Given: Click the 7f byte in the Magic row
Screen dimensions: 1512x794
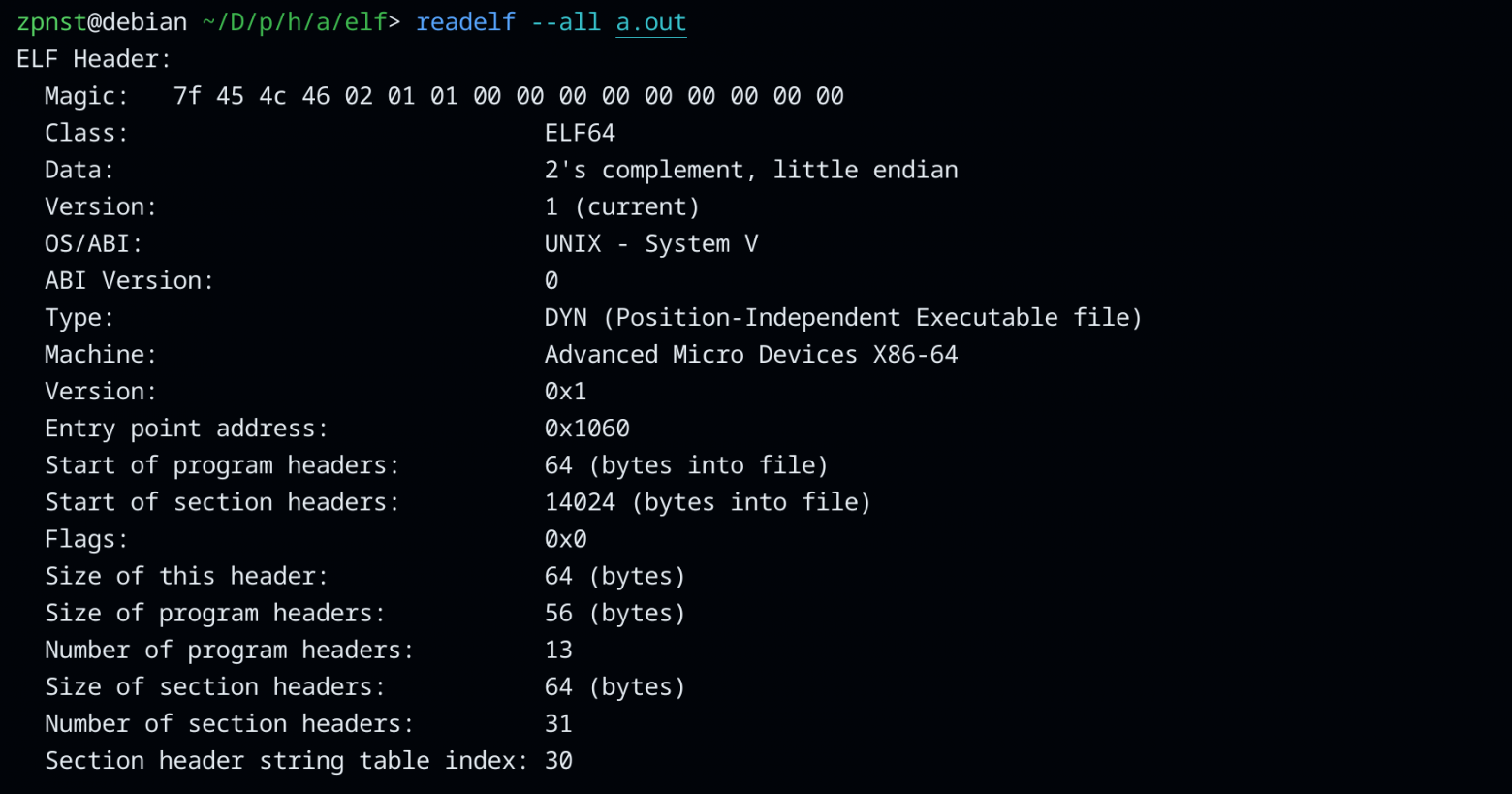Looking at the screenshot, I should click(187, 96).
